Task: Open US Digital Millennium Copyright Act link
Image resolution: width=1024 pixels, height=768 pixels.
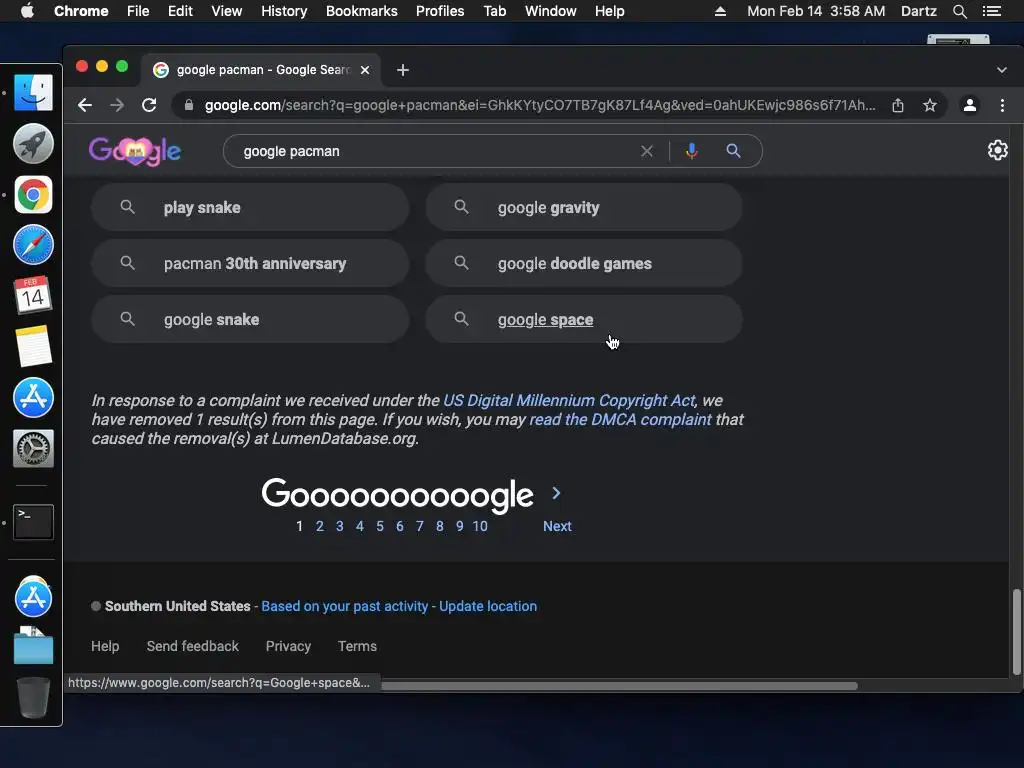Action: (569, 400)
